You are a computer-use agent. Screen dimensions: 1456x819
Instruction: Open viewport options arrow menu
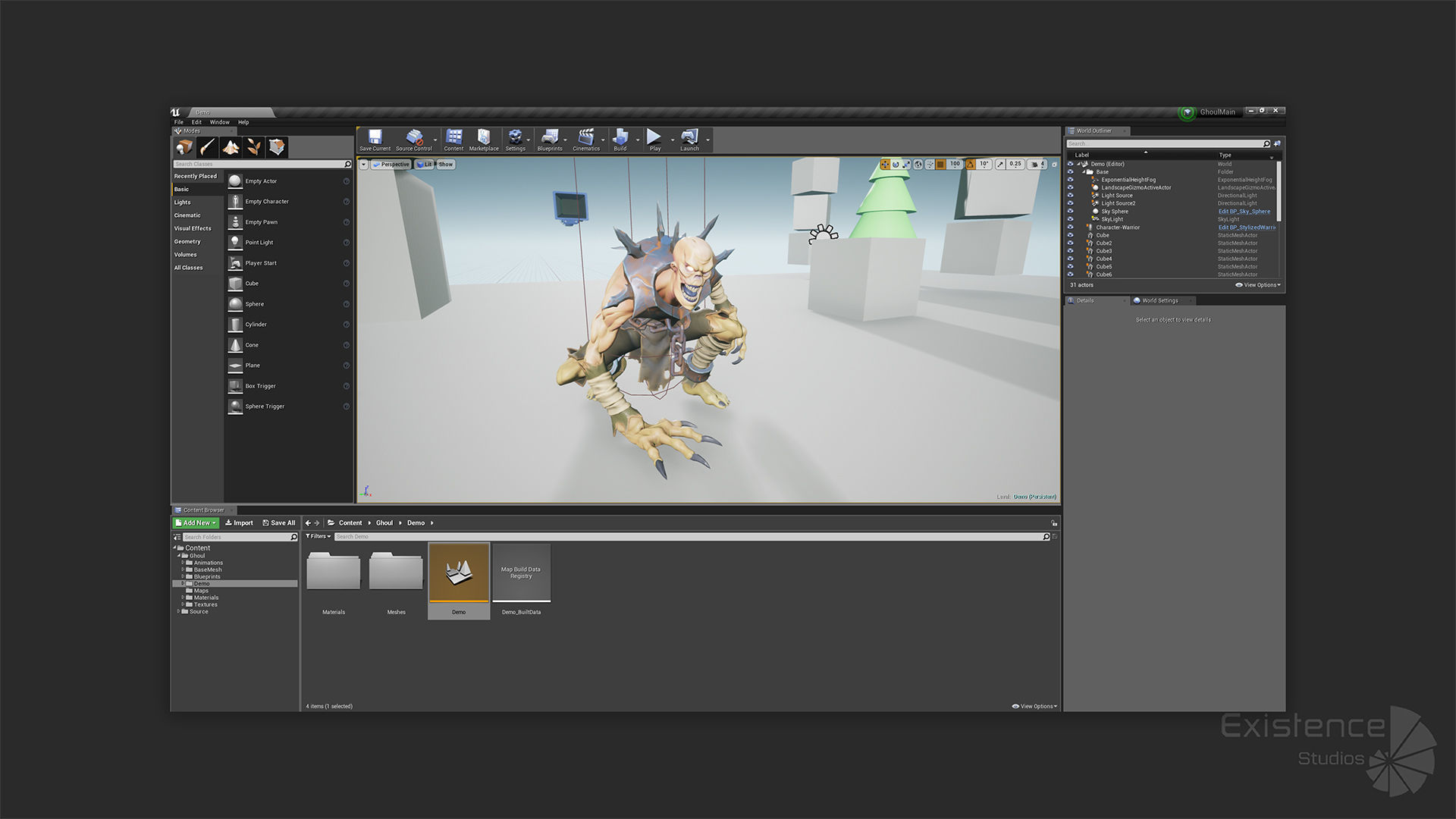(363, 164)
